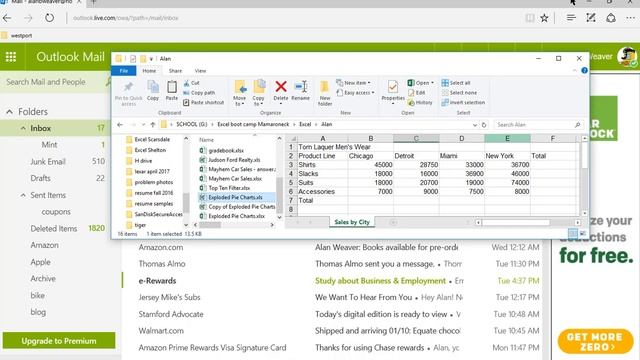Open File Explorer help question mark
The width and height of the screenshot is (640, 360).
[584, 71]
